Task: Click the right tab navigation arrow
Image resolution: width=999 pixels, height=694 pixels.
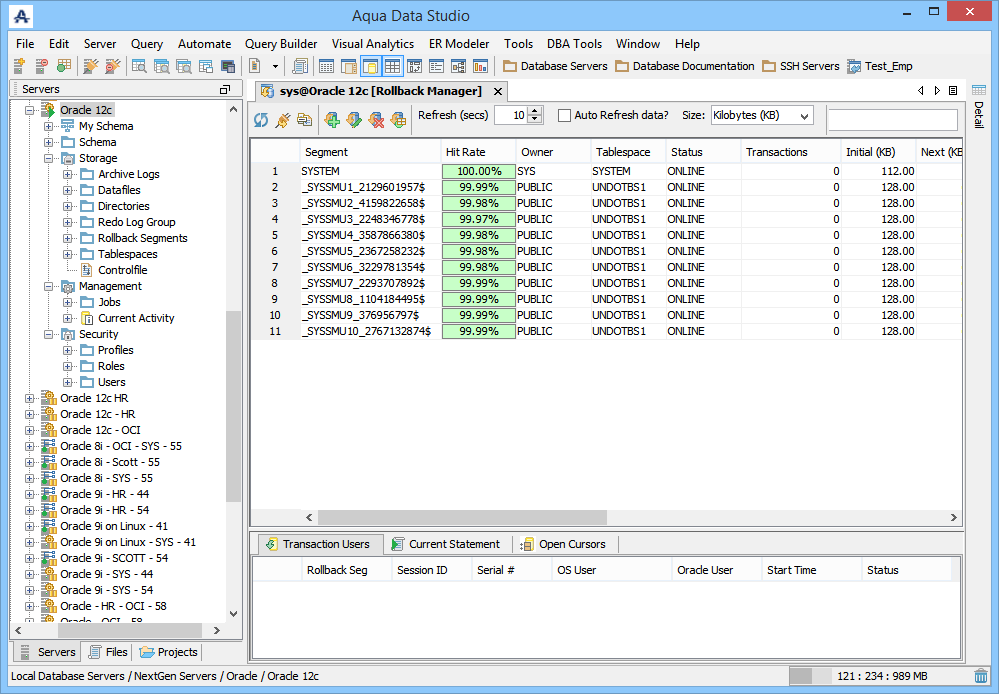Action: point(937,90)
